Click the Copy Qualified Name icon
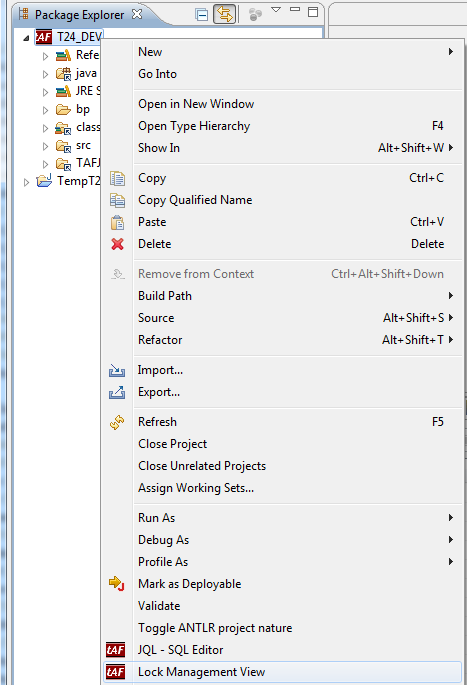 point(118,200)
